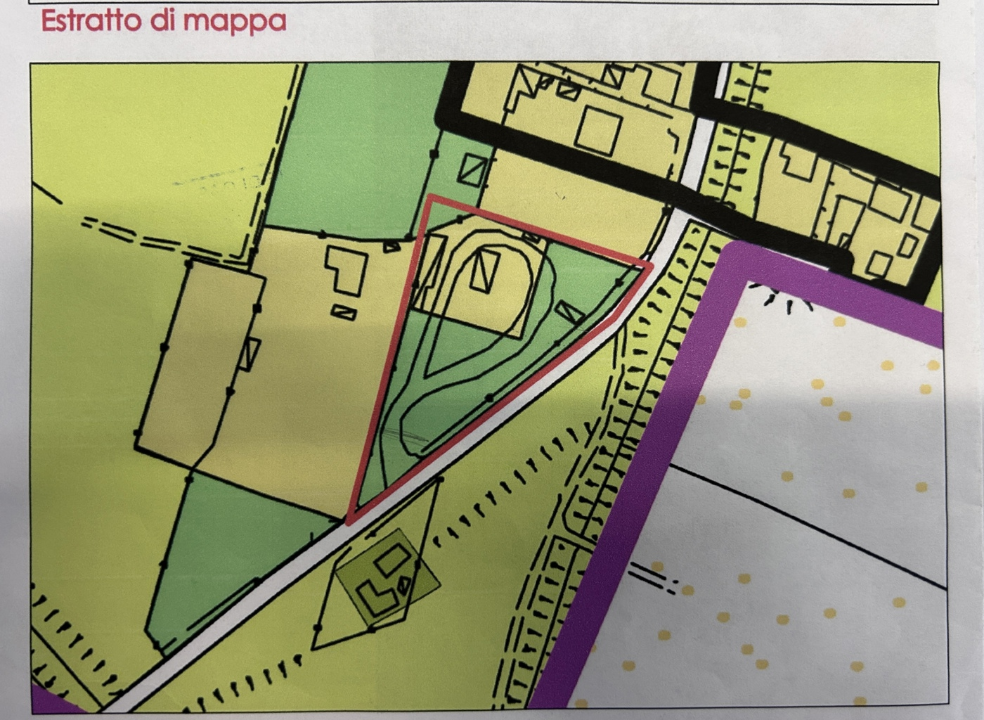Click the light green field in top-left corner
The image size is (984, 720).
tap(150, 130)
